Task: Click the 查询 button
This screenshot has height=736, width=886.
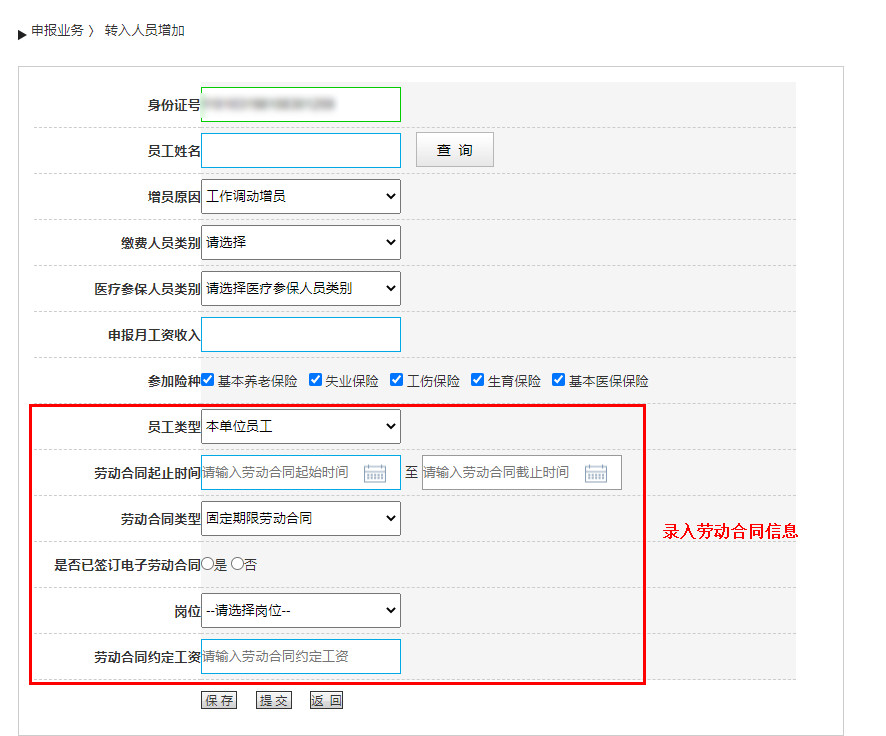Action: pos(454,151)
